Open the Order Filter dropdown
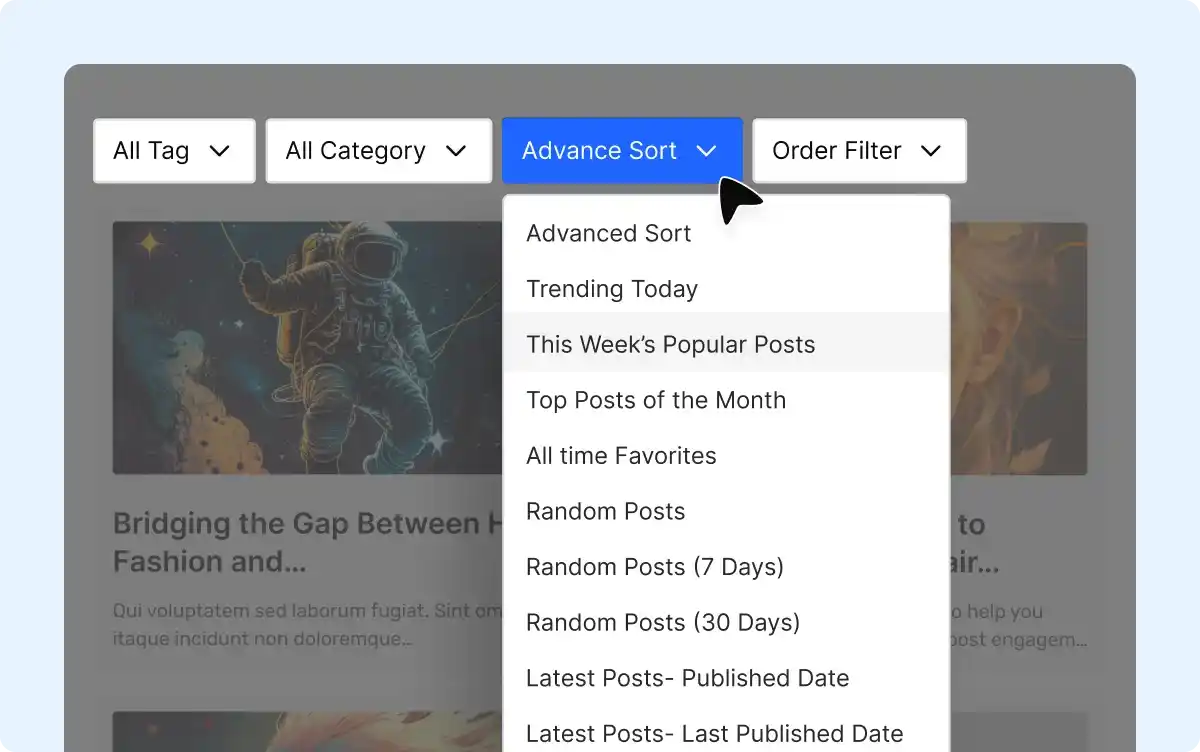Viewport: 1200px width, 752px height. [x=858, y=151]
